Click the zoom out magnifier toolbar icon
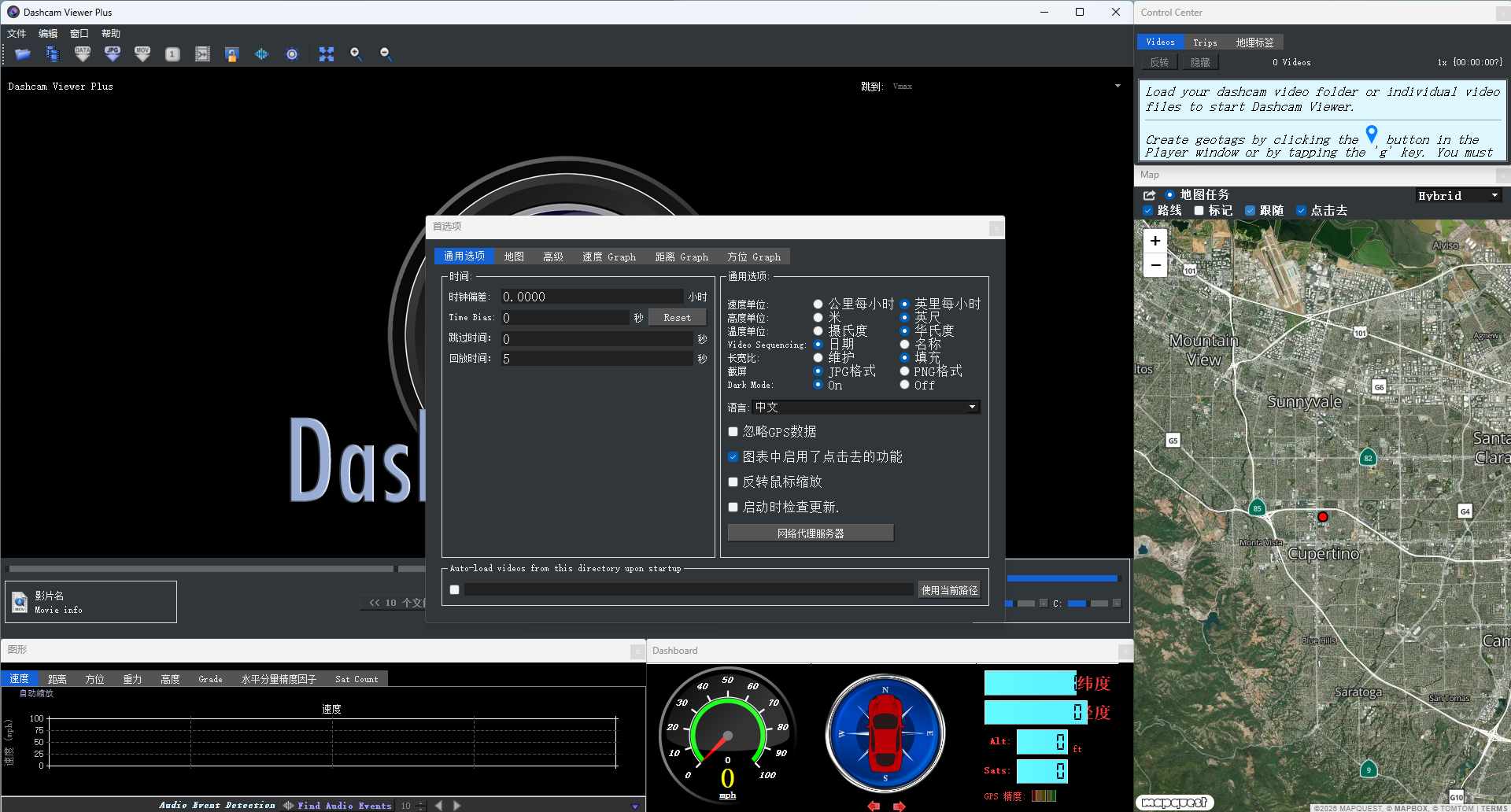 (x=386, y=54)
